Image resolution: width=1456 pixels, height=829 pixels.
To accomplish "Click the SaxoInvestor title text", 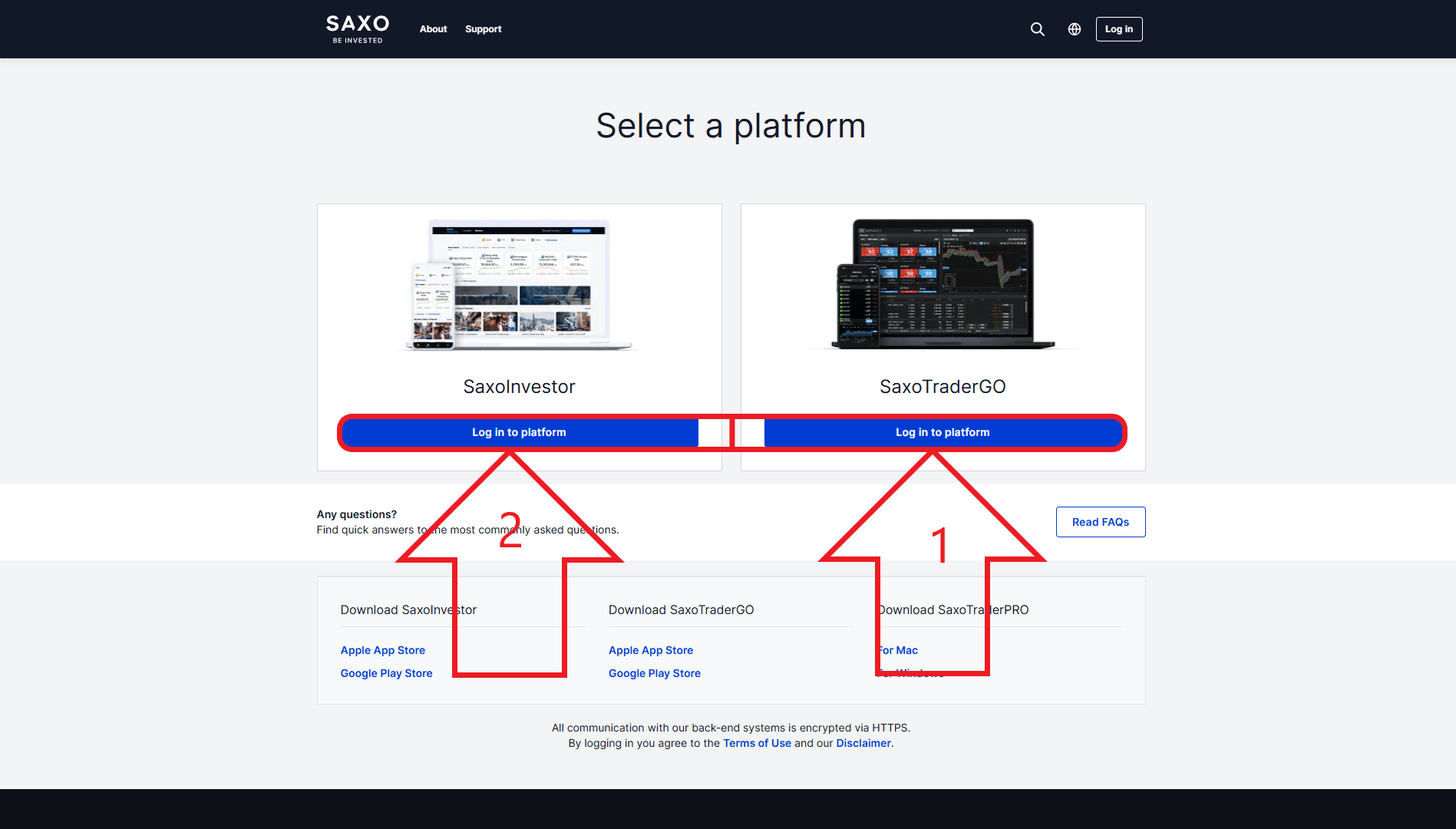I will 520,387.
